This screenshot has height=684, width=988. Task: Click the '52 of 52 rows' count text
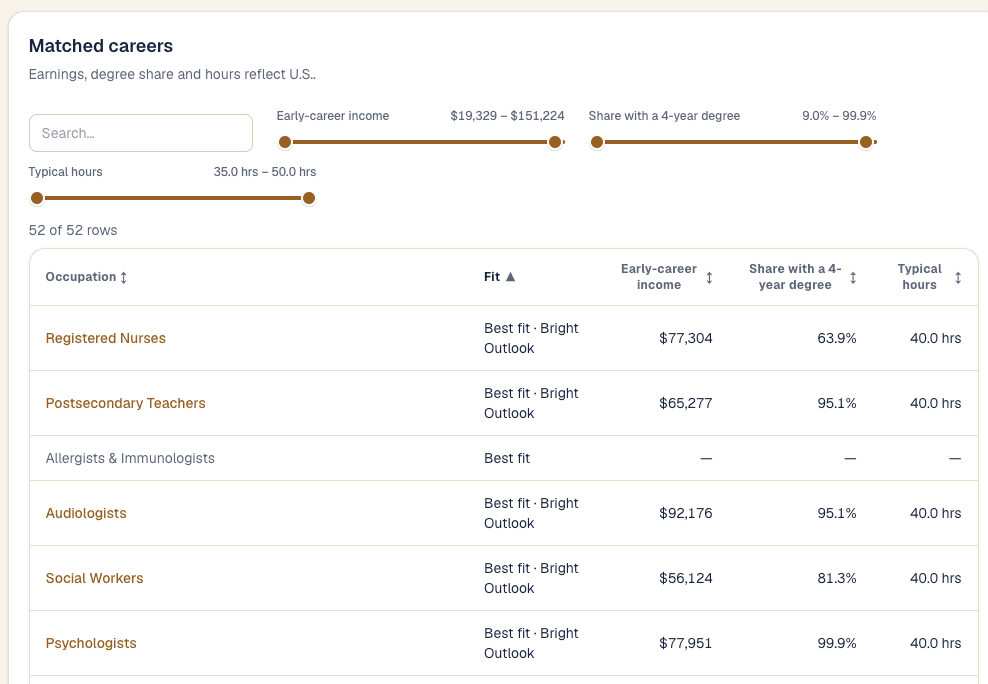coord(73,231)
